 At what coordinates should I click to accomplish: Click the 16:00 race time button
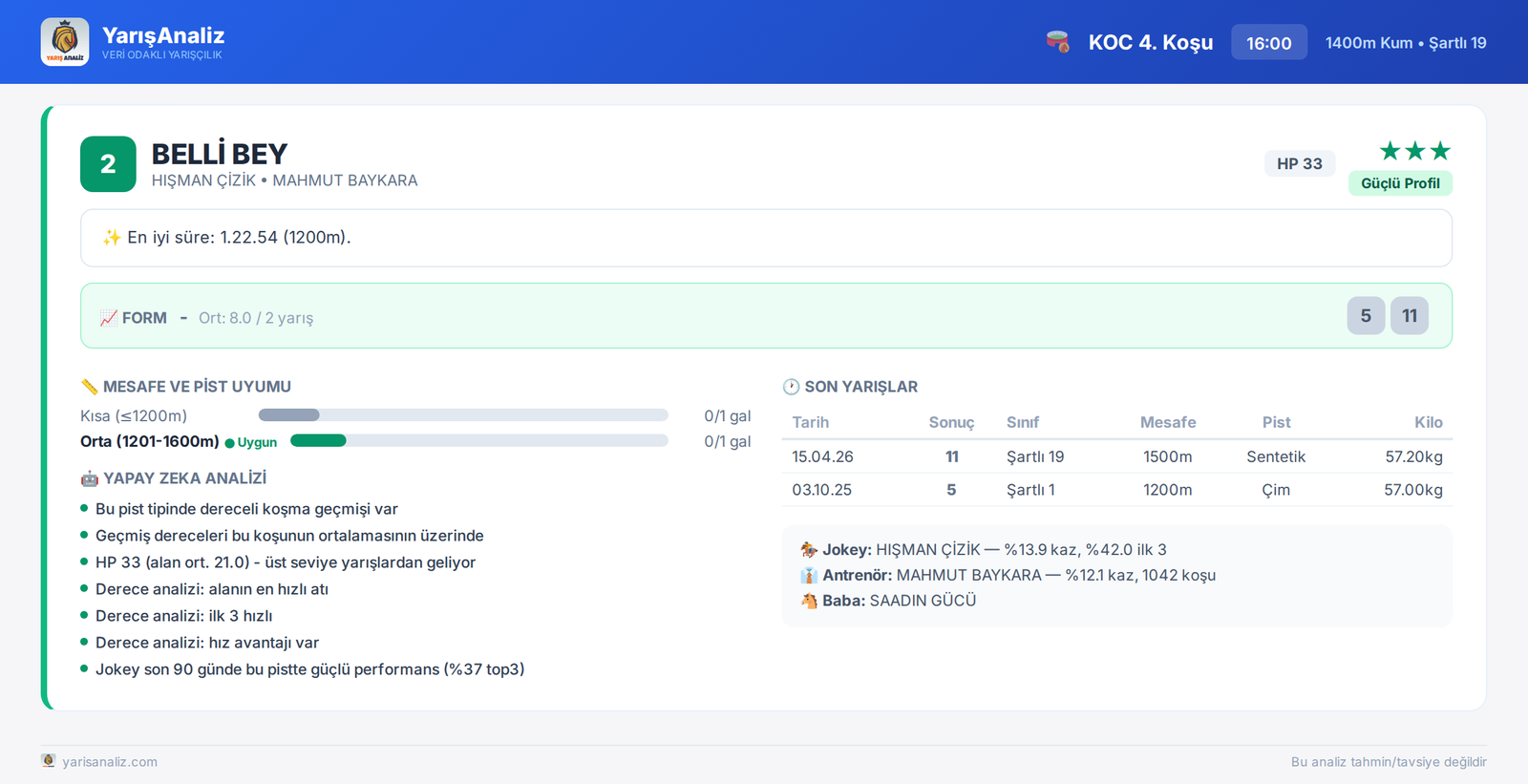coord(1268,42)
